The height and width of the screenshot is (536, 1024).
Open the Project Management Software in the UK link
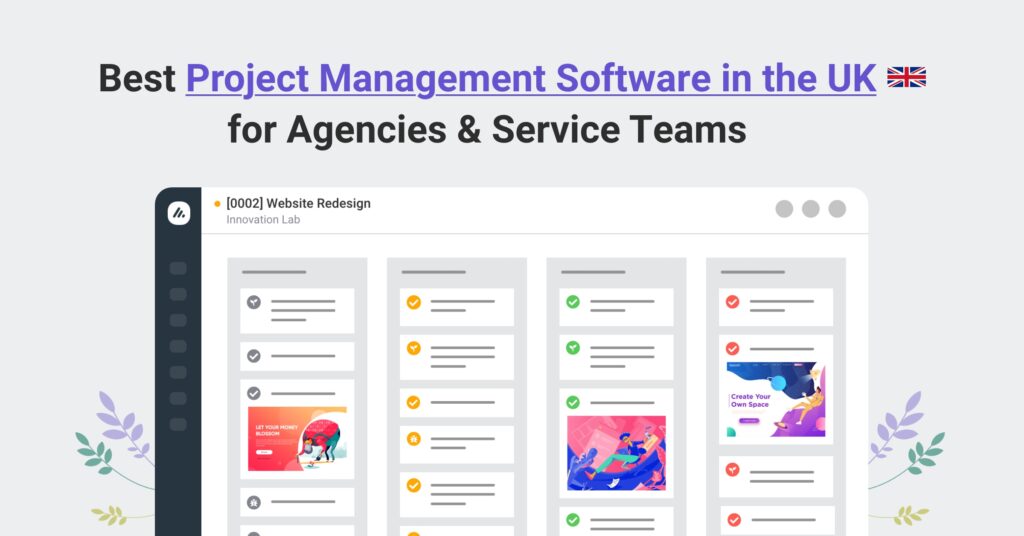(531, 78)
